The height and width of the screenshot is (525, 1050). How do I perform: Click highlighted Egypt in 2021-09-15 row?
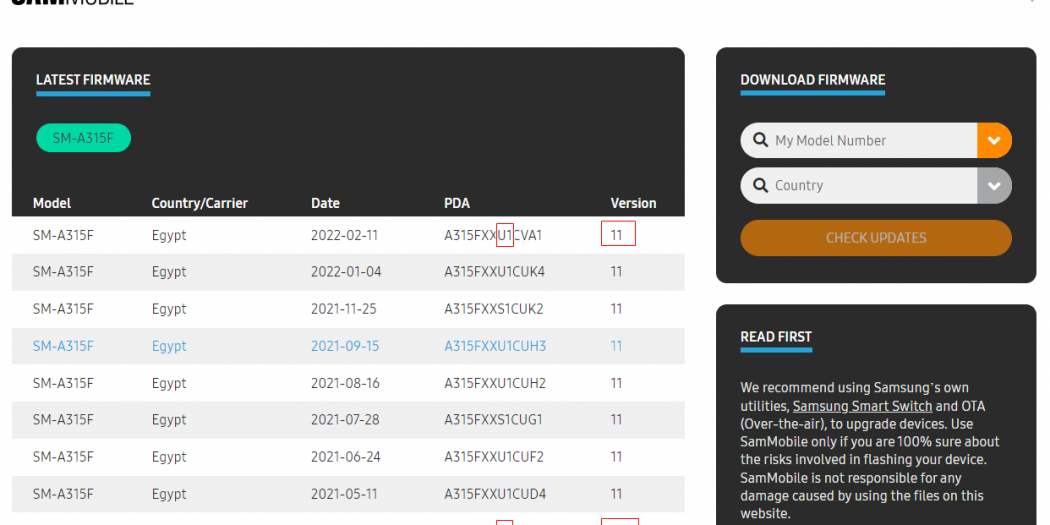click(169, 347)
